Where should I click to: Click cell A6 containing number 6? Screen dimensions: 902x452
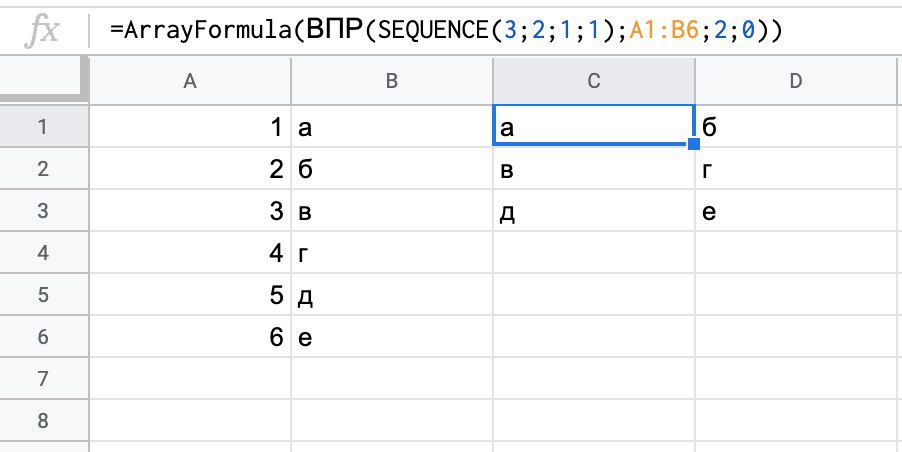(x=190, y=338)
